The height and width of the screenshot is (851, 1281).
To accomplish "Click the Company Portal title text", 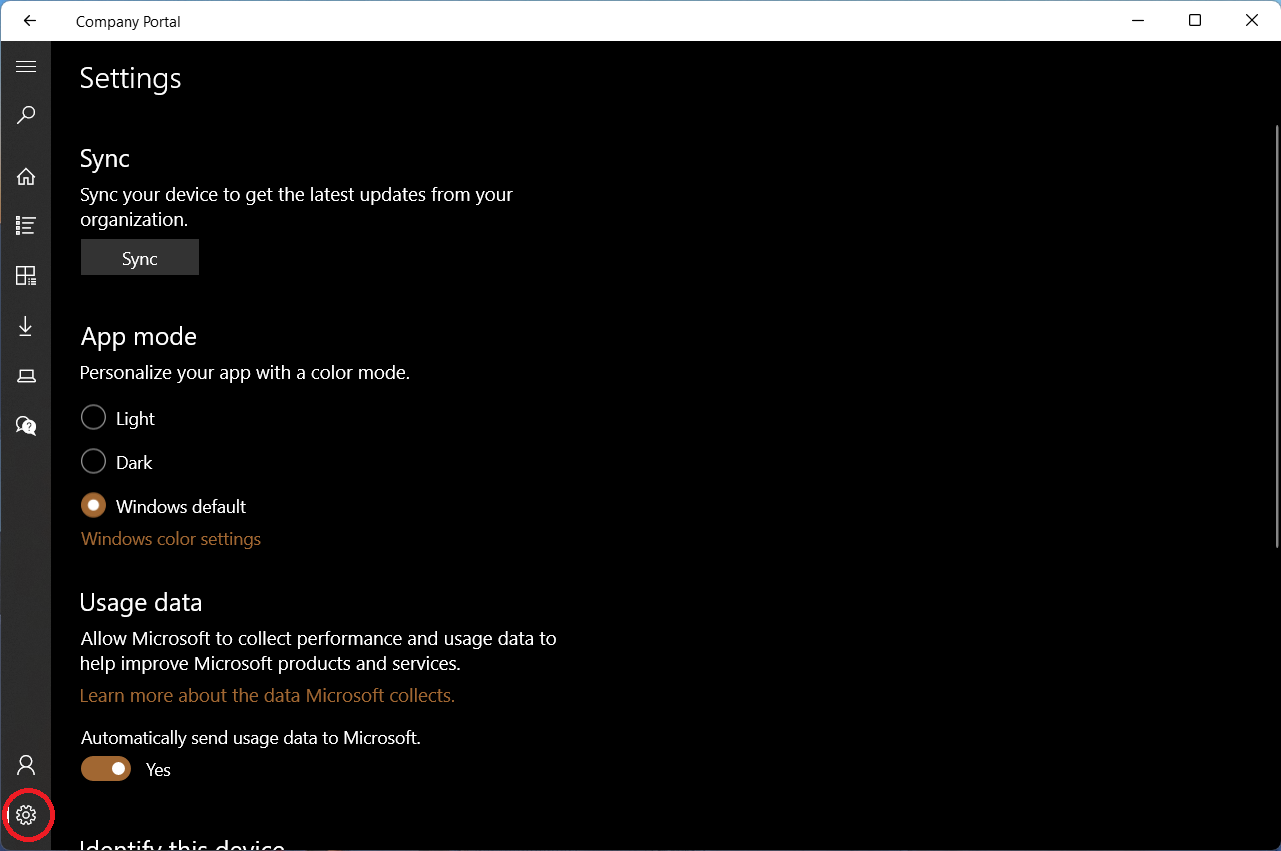I will 128,22.
